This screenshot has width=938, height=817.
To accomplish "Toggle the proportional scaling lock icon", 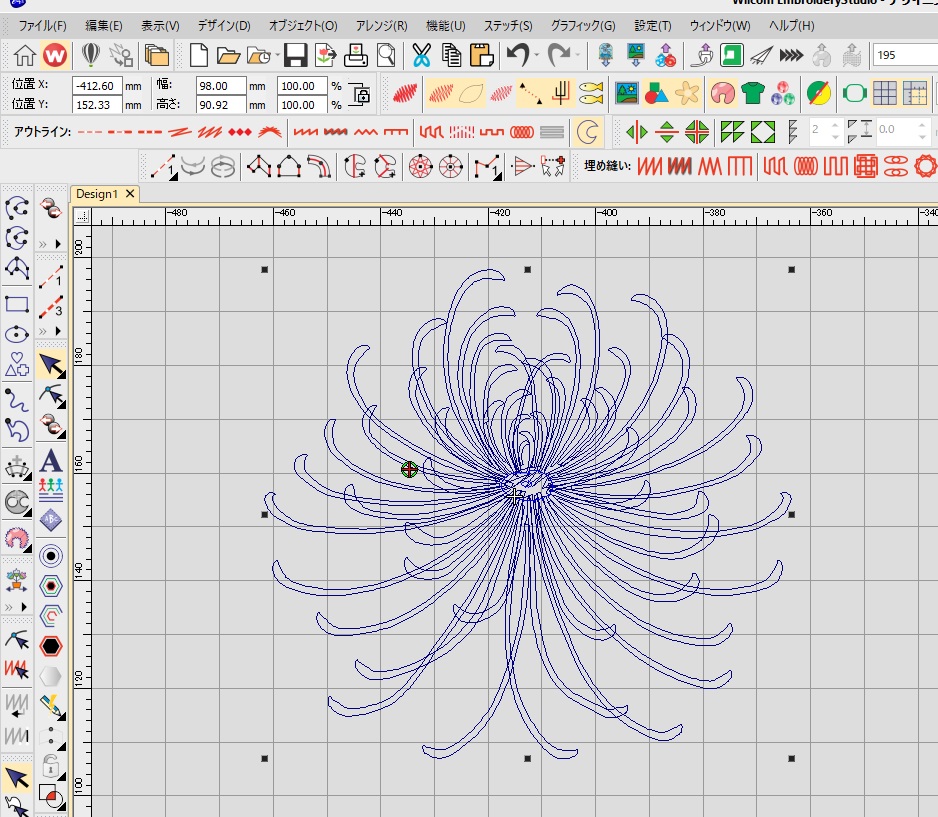I will 360,94.
